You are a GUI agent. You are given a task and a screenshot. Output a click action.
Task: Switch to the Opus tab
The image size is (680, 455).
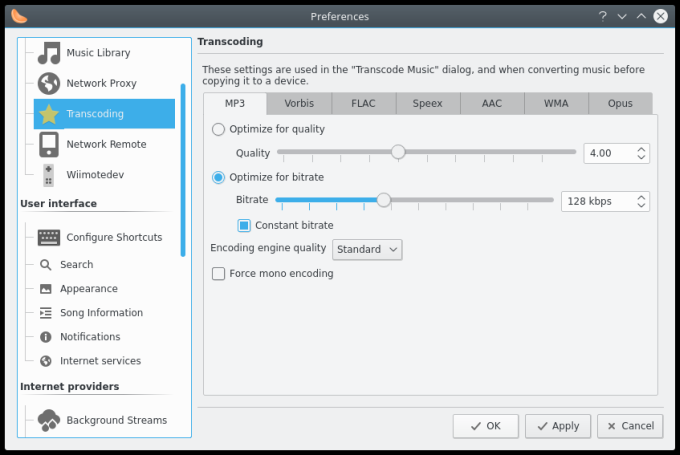619,103
